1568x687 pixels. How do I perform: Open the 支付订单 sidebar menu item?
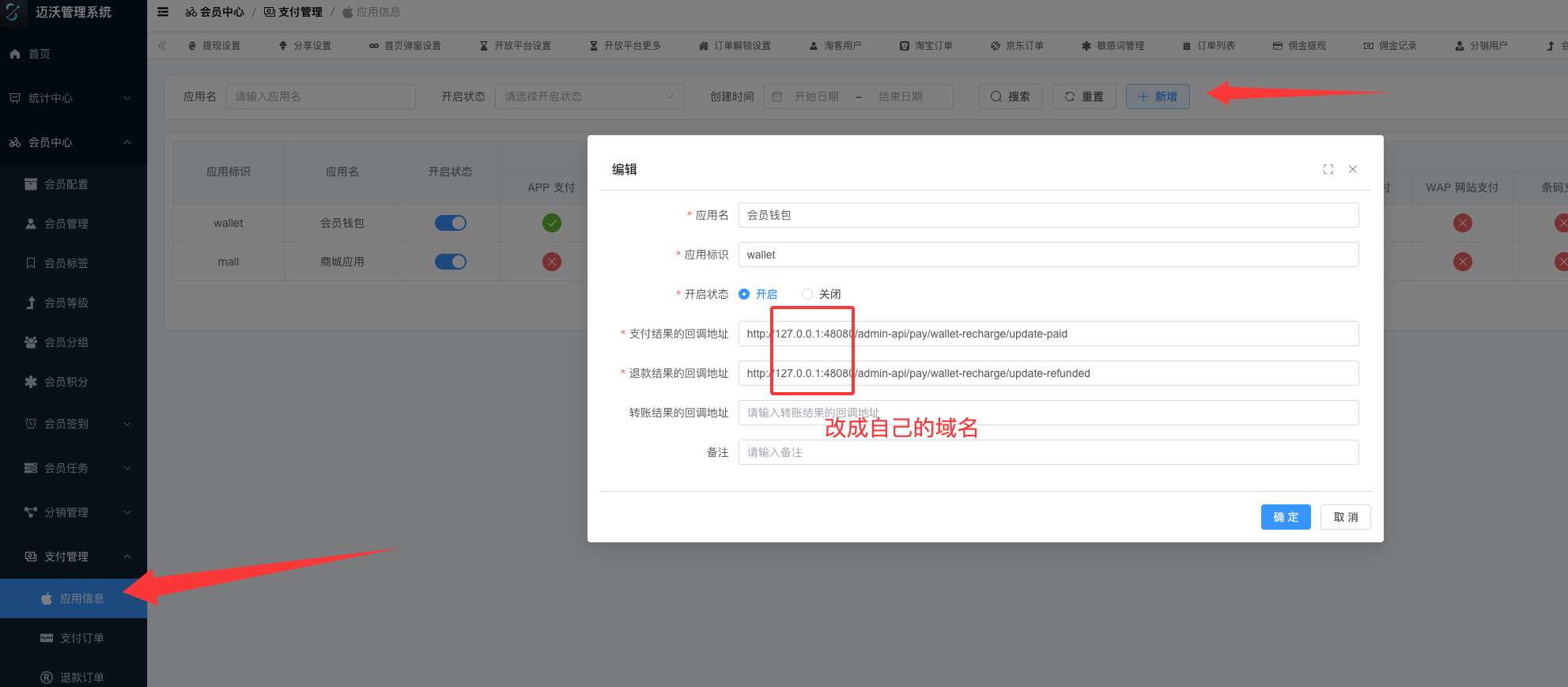(x=81, y=638)
